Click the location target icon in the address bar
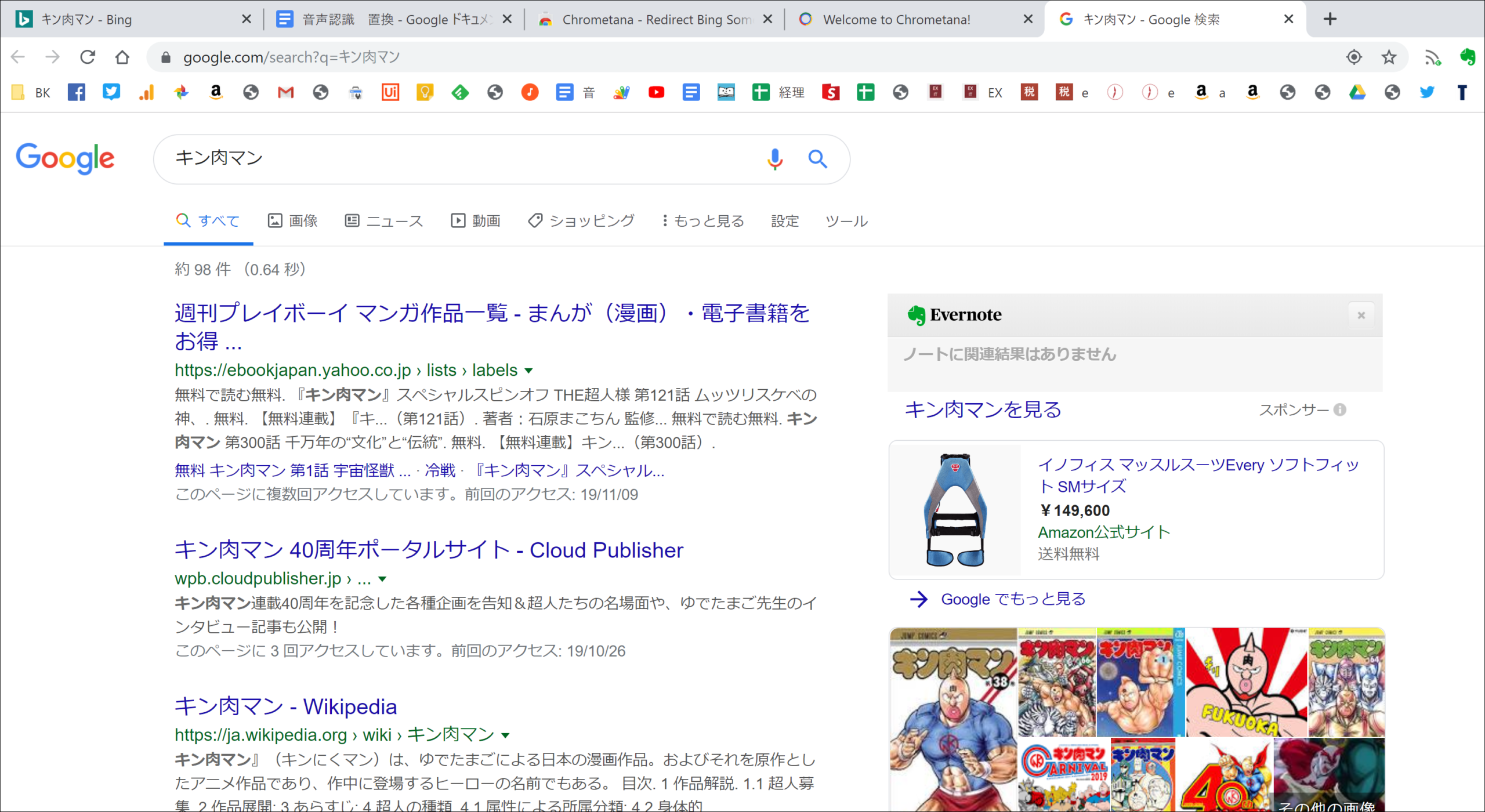This screenshot has height=812, width=1485. click(x=1354, y=57)
